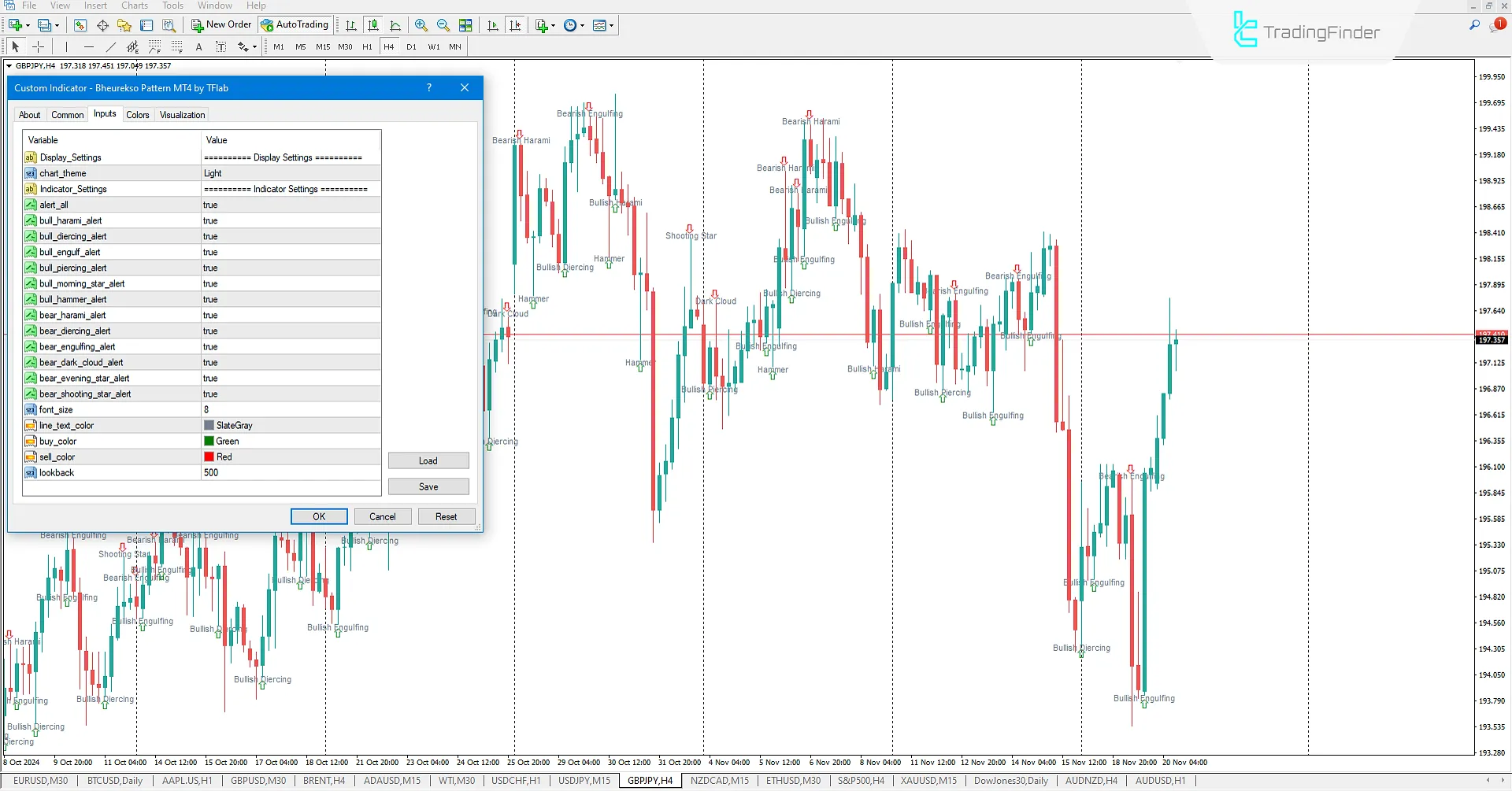
Task: Select the EURUSD,M30 chart tab
Action: 40,780
